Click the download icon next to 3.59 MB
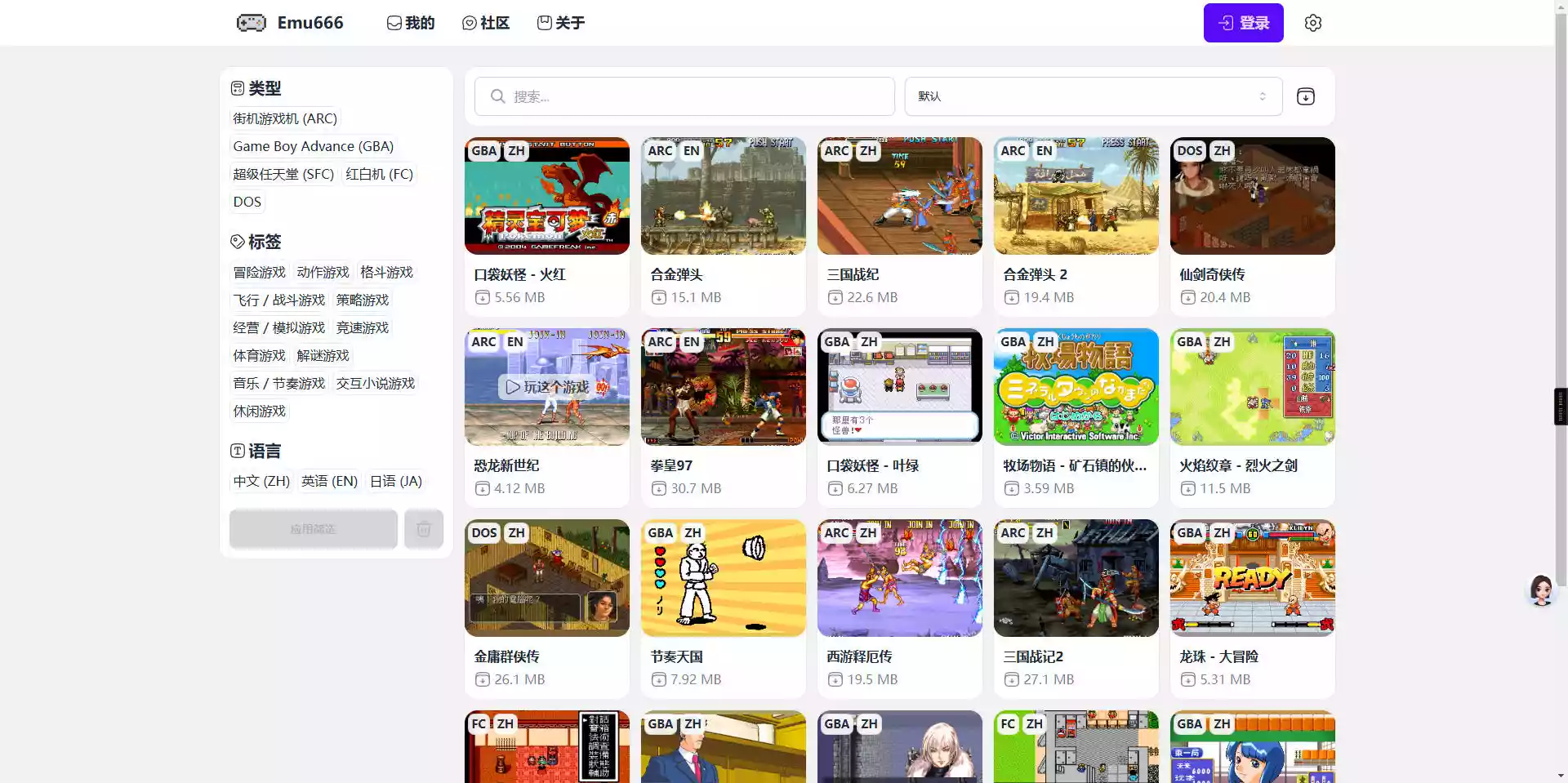 (1012, 489)
